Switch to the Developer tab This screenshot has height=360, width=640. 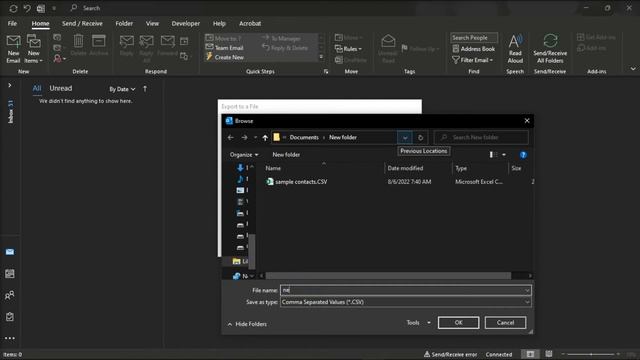186,23
